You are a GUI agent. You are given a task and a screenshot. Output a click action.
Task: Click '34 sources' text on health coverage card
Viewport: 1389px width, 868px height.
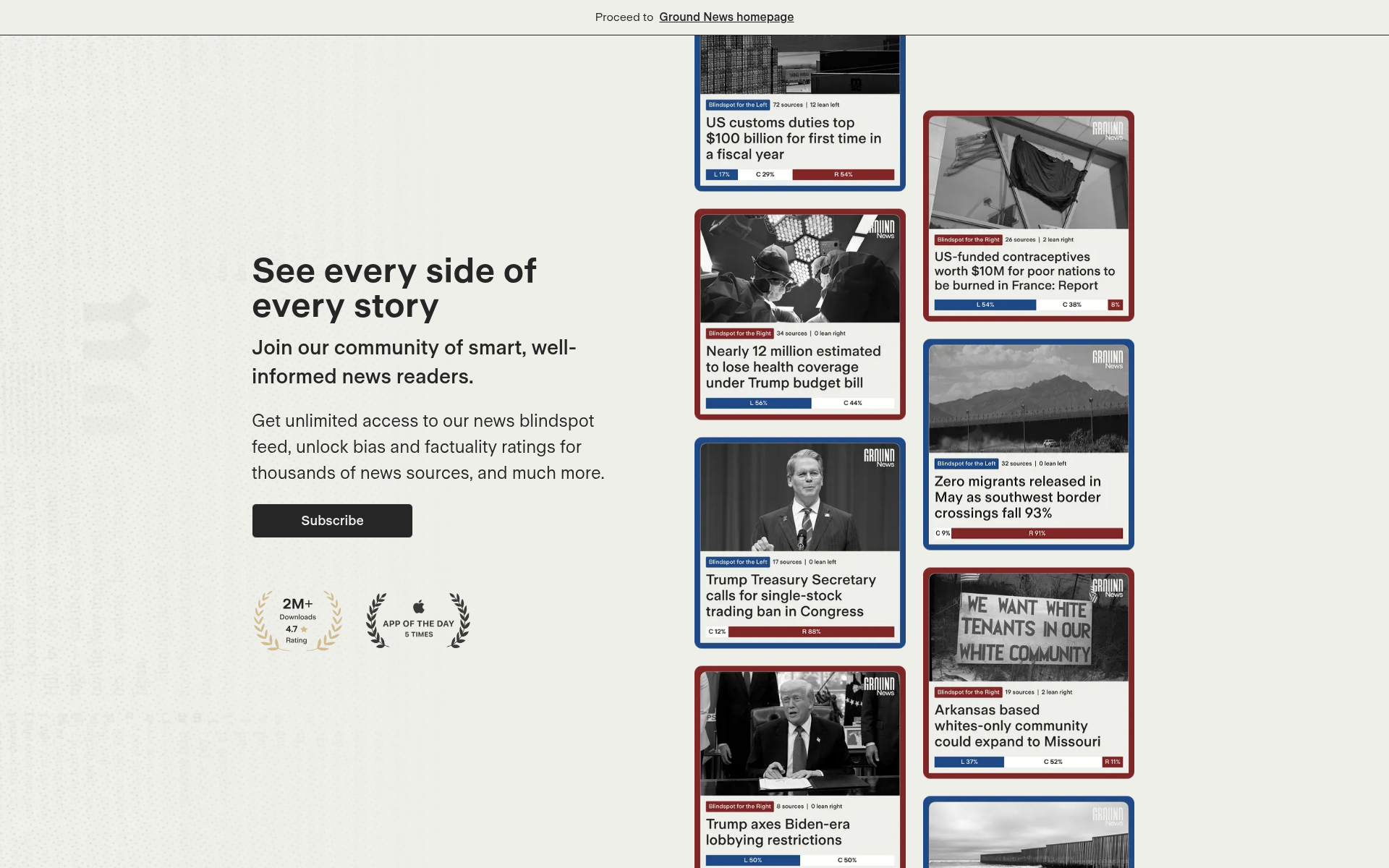pos(791,333)
